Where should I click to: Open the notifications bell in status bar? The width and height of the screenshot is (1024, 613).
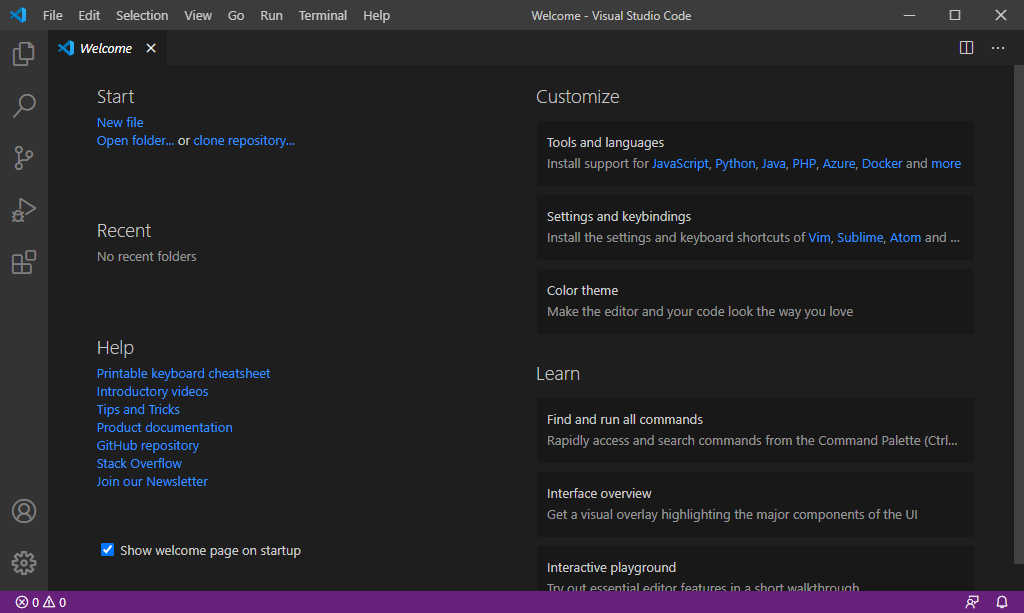pos(1002,602)
